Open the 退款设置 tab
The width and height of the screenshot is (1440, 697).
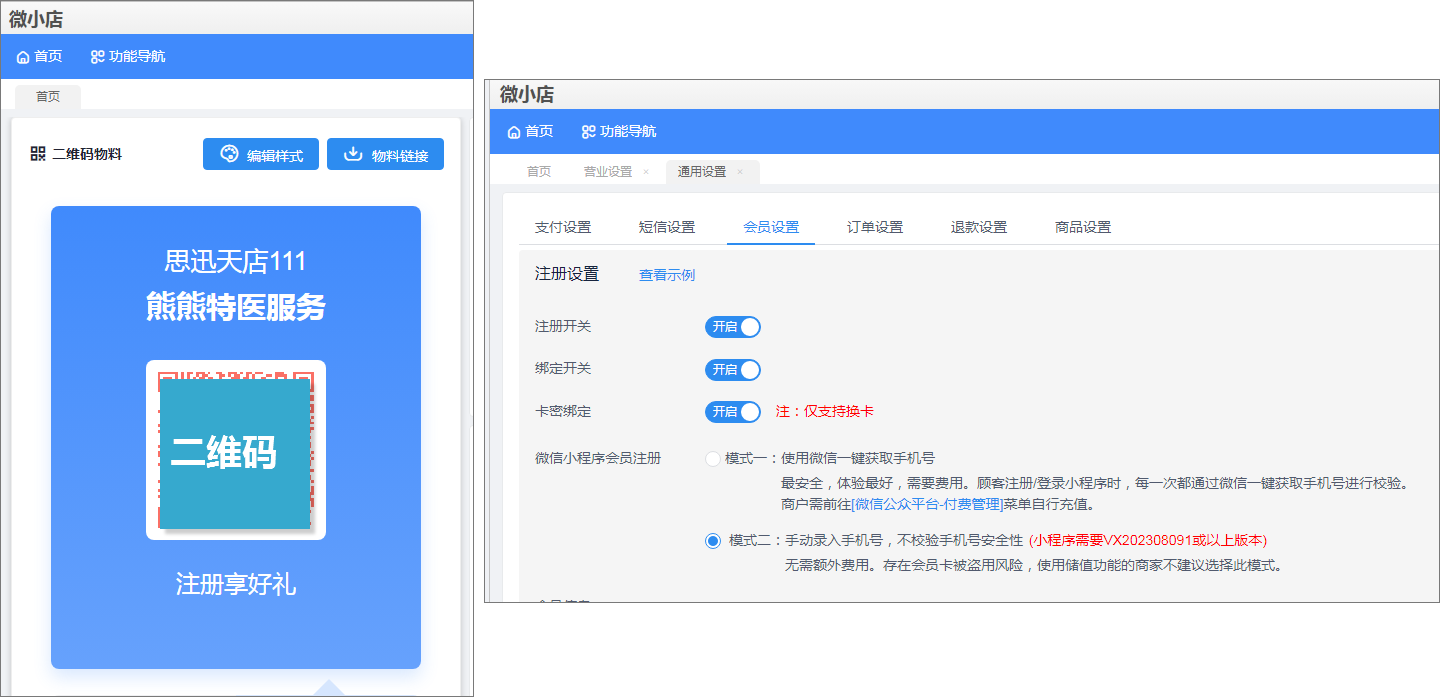click(979, 227)
